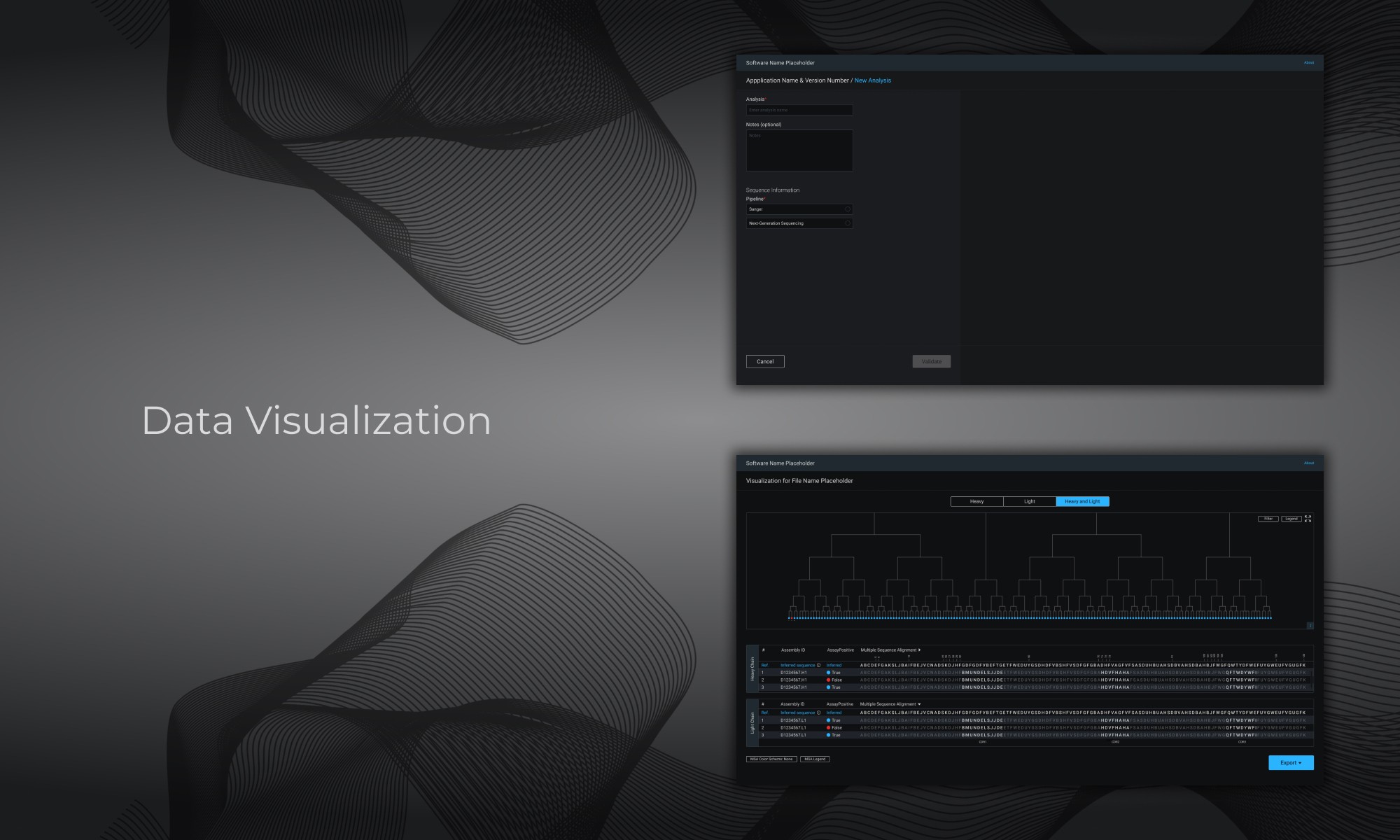Click info icon beside Light Chain inferred sequence

pos(819,713)
